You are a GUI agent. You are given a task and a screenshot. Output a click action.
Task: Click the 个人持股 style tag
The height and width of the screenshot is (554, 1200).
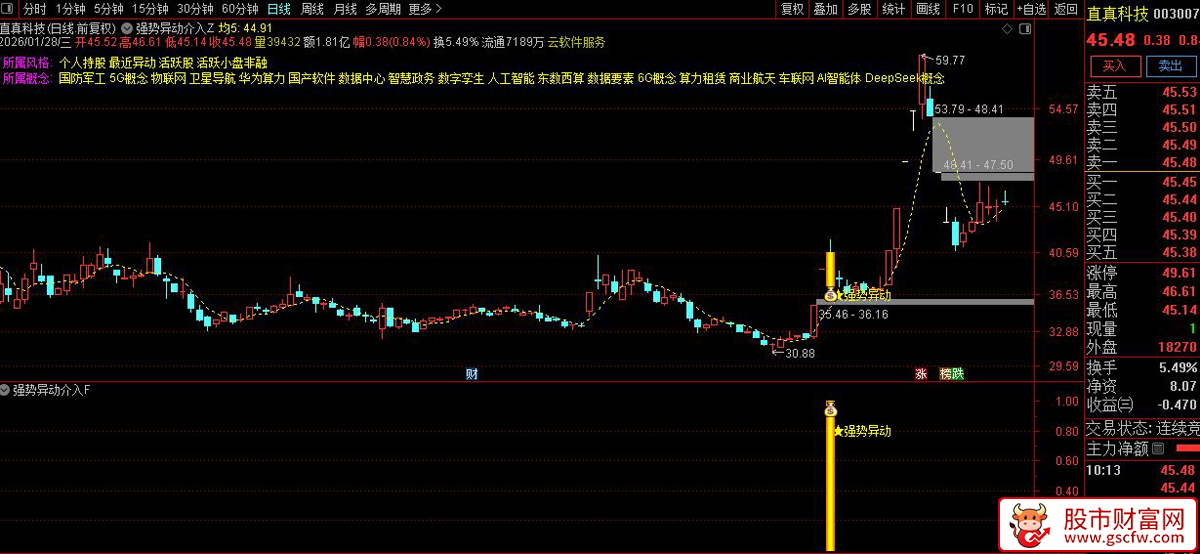coord(82,62)
